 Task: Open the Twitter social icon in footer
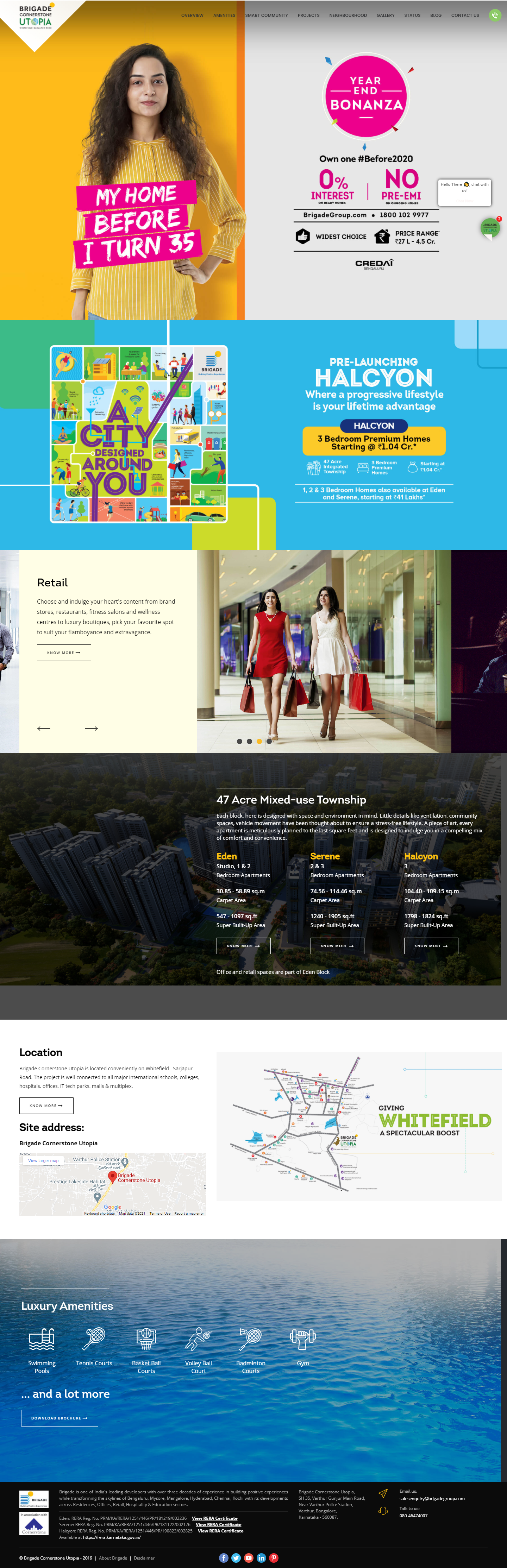tap(236, 1558)
